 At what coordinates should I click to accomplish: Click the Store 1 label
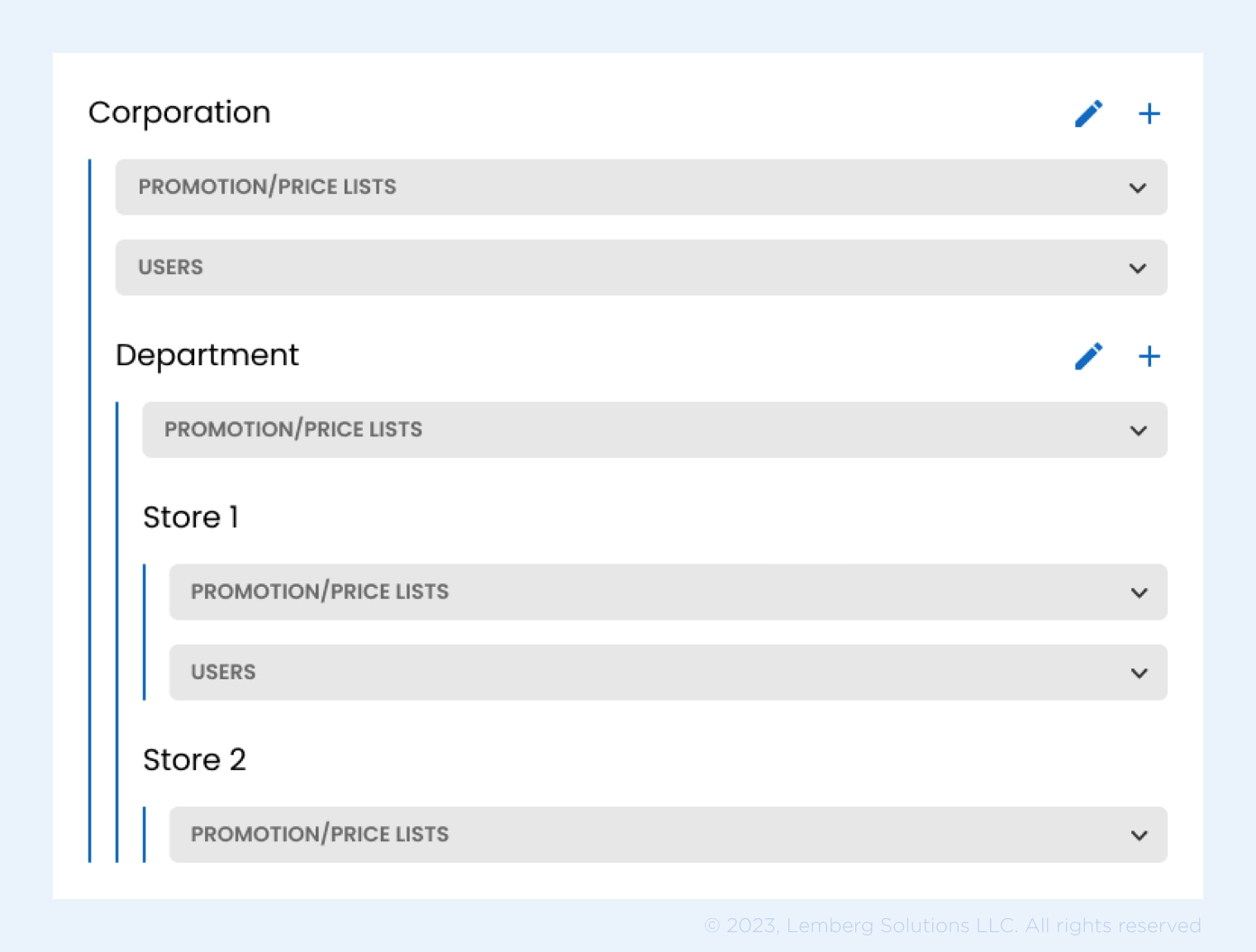191,517
